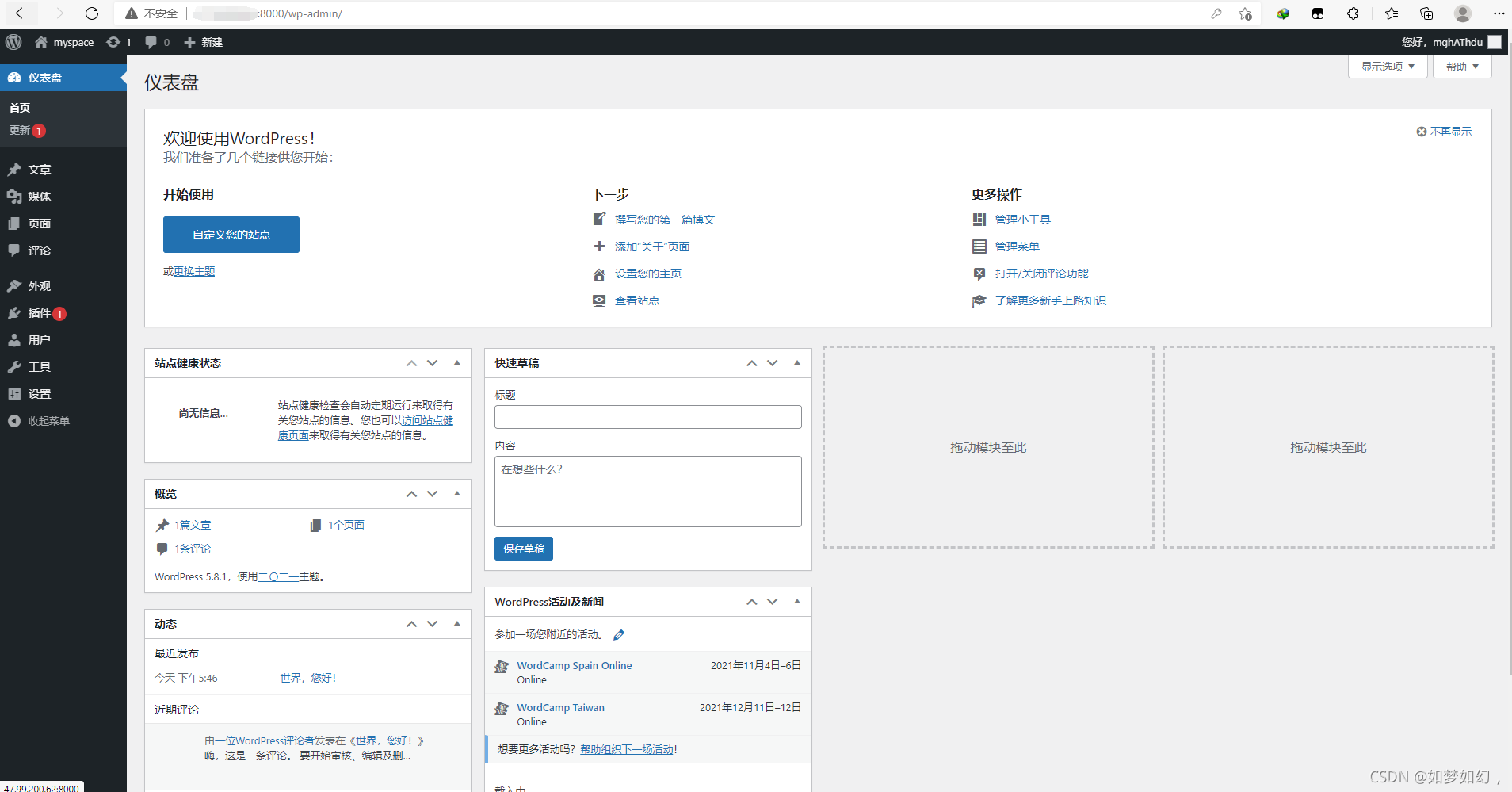The image size is (1512, 792).
Task: Add this page to browser favorites
Action: pos(1245,13)
